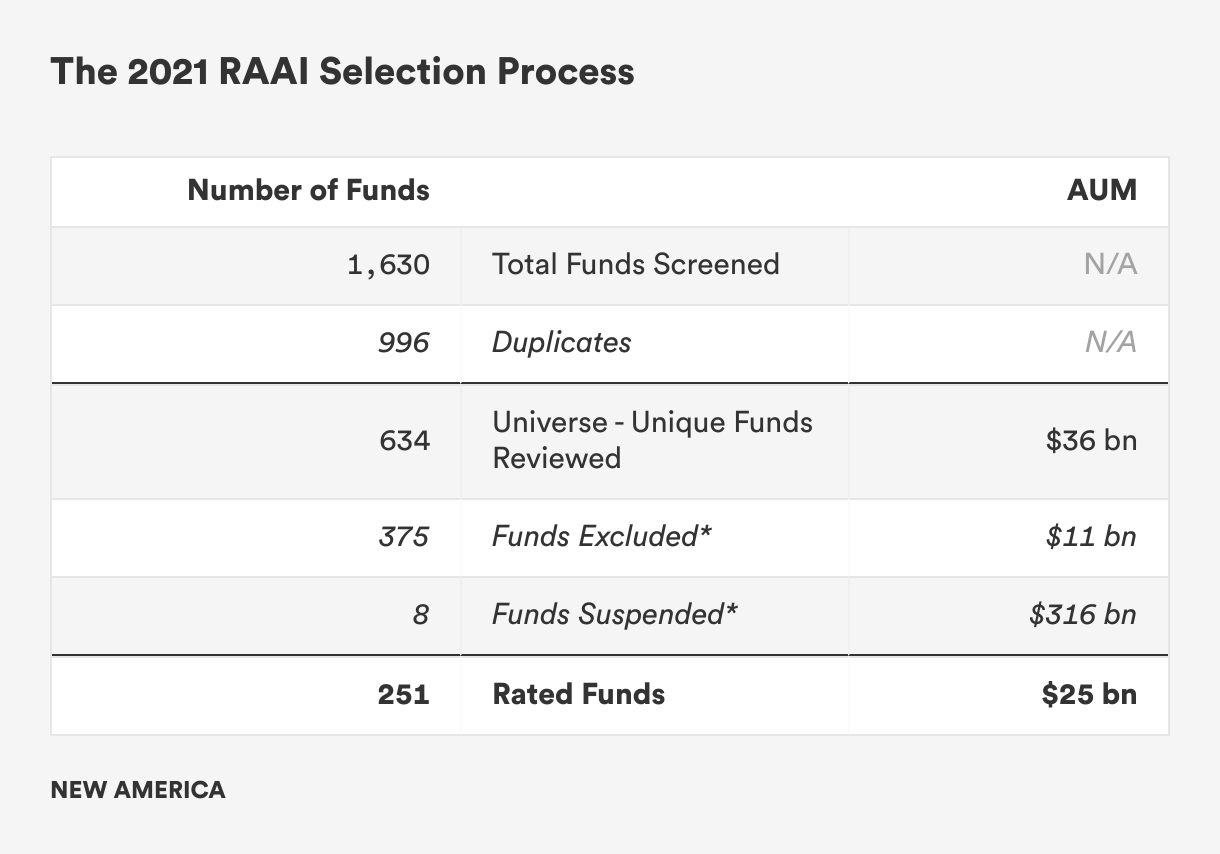Click the 375 excluded funds count
This screenshot has height=854, width=1220.
[x=403, y=537]
